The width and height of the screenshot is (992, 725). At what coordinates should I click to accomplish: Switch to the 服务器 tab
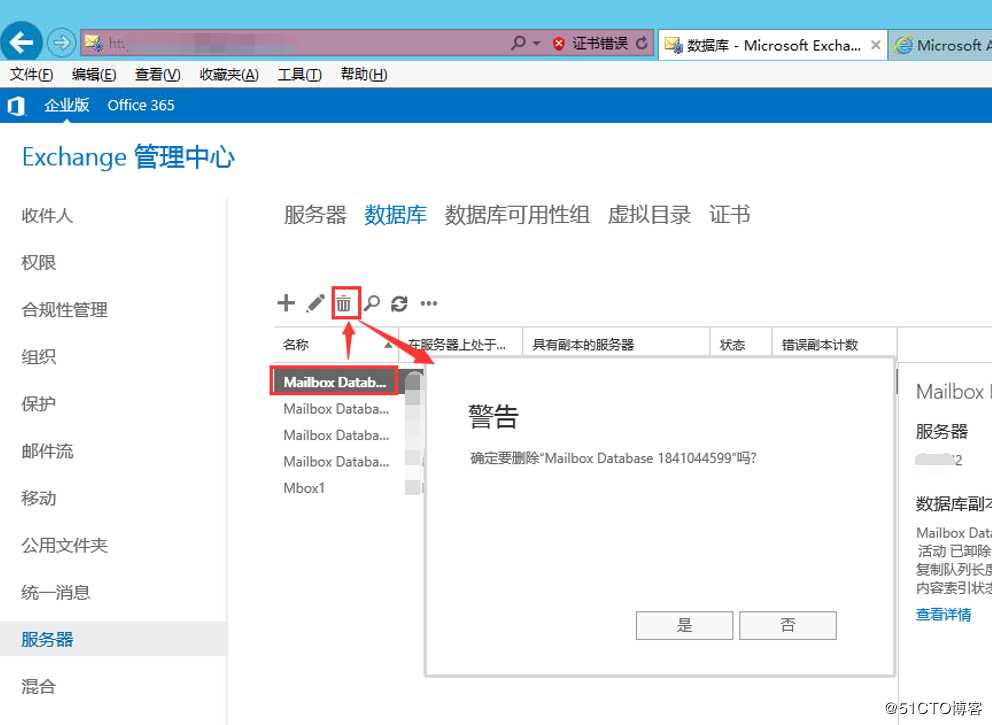(314, 215)
